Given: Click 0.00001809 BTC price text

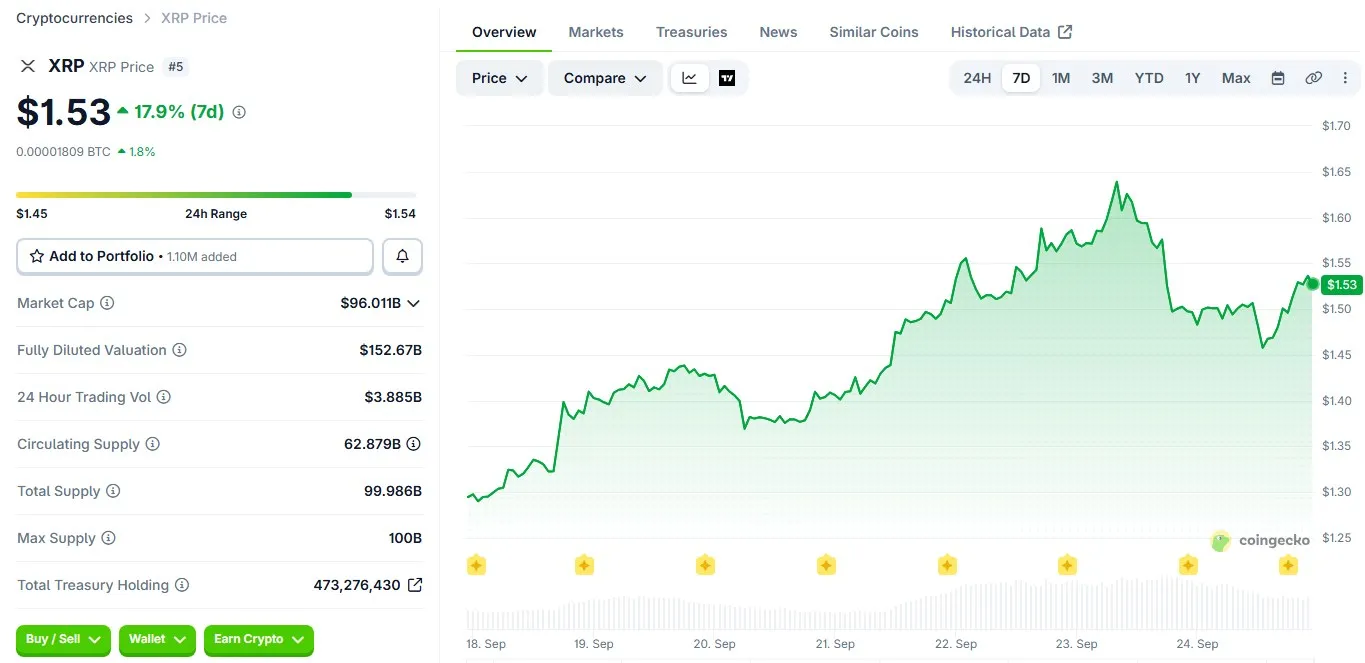Looking at the screenshot, I should (63, 152).
